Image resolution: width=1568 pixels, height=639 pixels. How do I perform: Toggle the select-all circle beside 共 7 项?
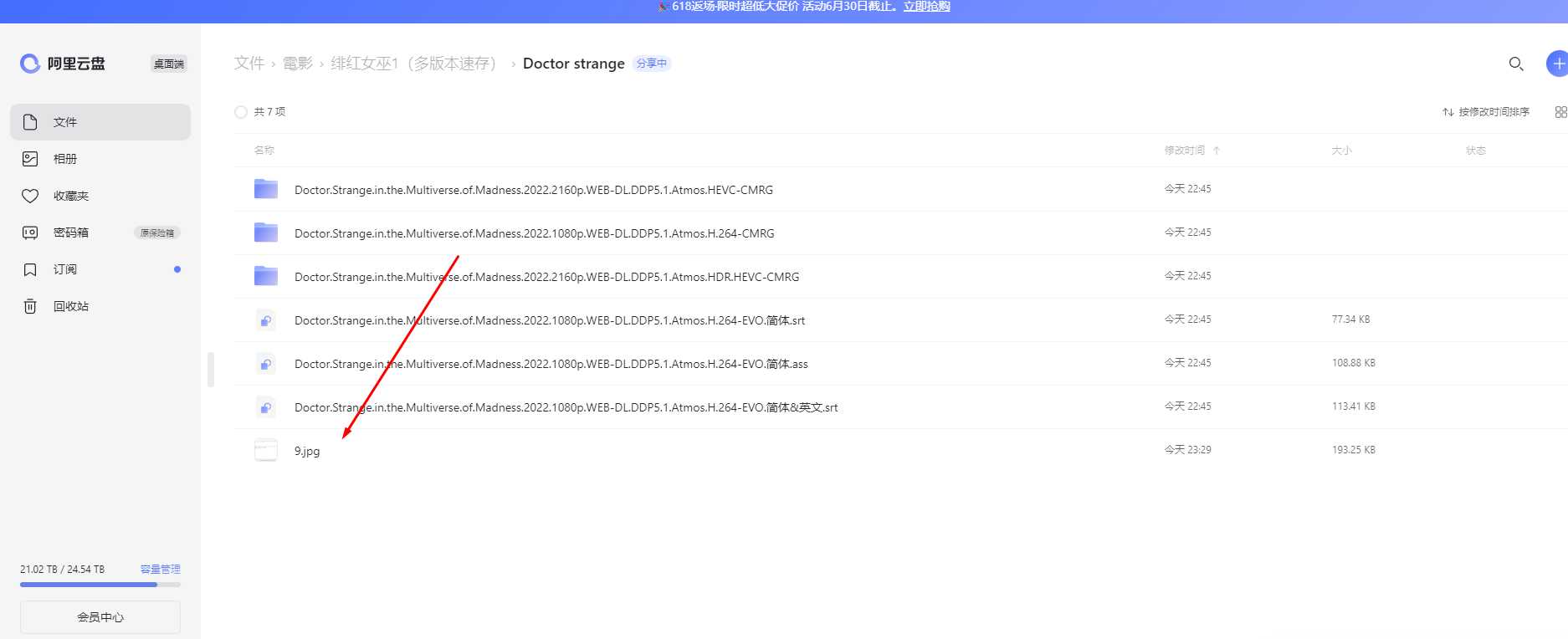pos(241,112)
